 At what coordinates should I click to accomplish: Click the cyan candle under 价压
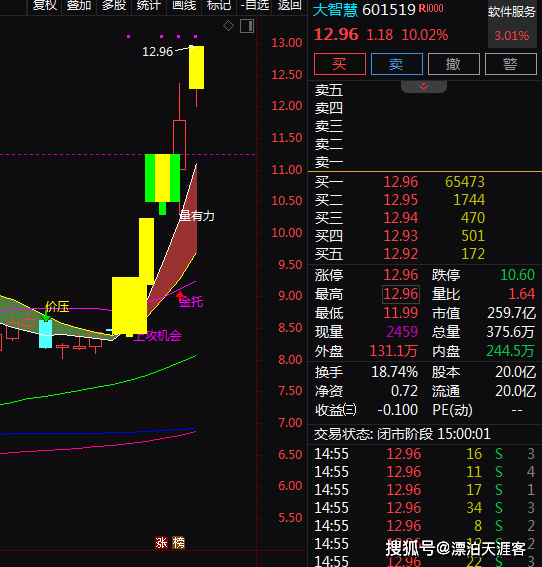[46, 334]
